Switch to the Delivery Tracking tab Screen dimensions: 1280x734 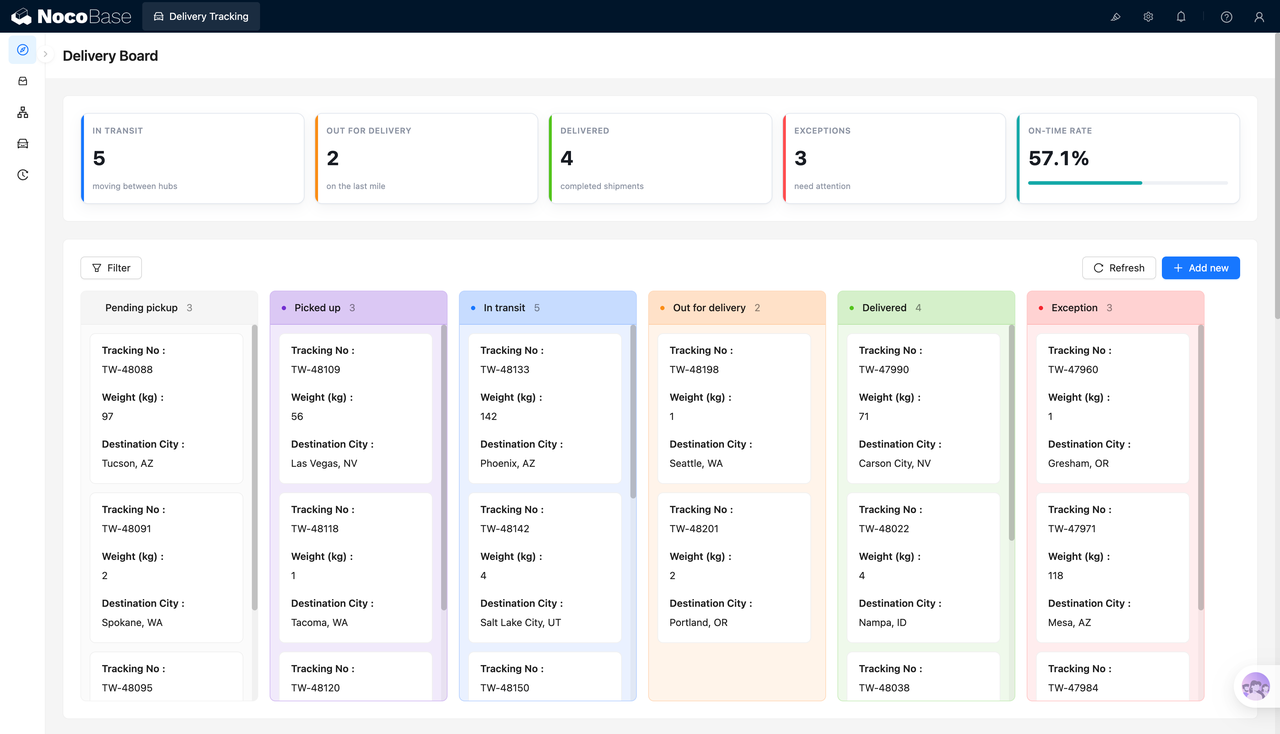point(201,16)
